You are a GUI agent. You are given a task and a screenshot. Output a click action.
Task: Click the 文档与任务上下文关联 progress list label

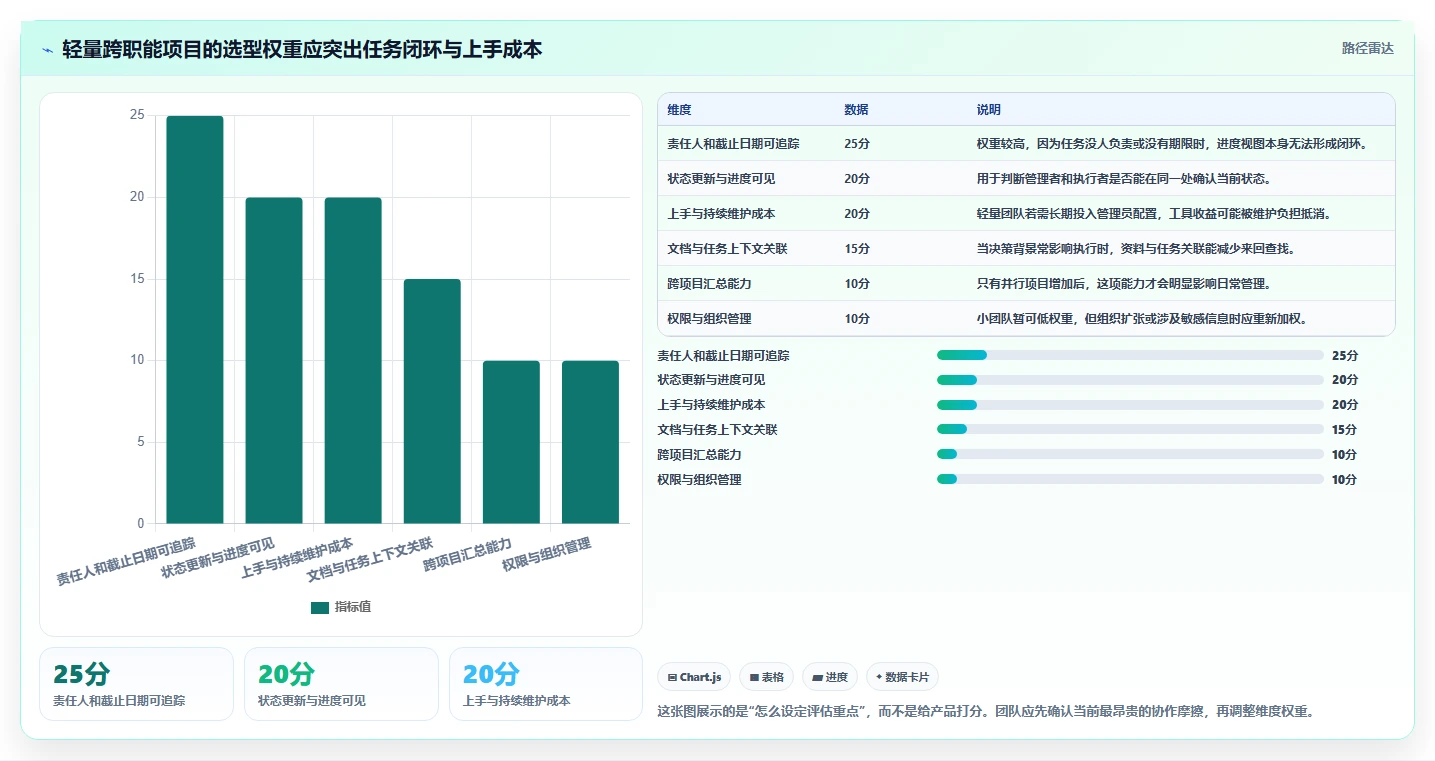pyautogui.click(x=717, y=429)
